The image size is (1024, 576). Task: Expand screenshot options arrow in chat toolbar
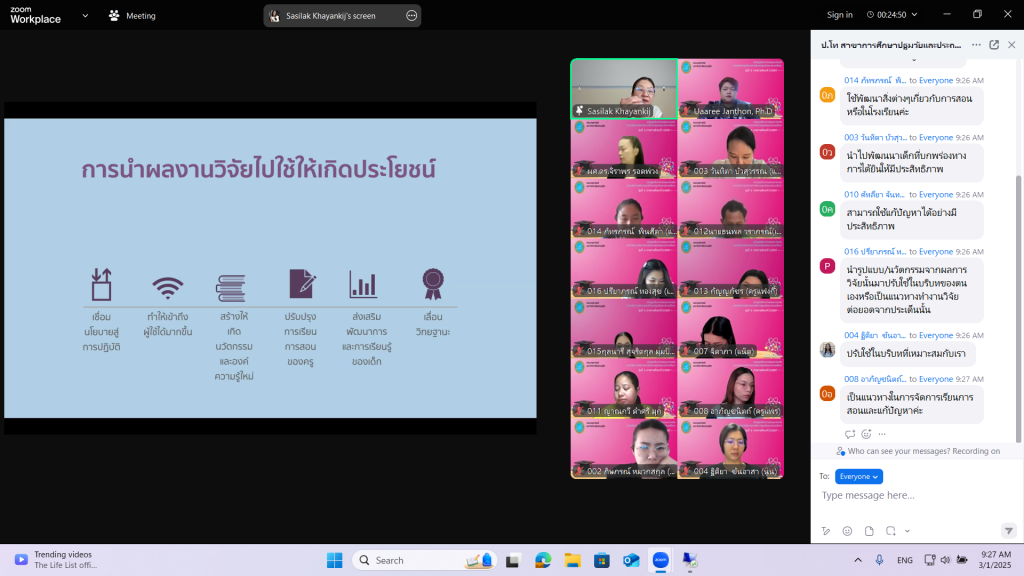click(907, 530)
